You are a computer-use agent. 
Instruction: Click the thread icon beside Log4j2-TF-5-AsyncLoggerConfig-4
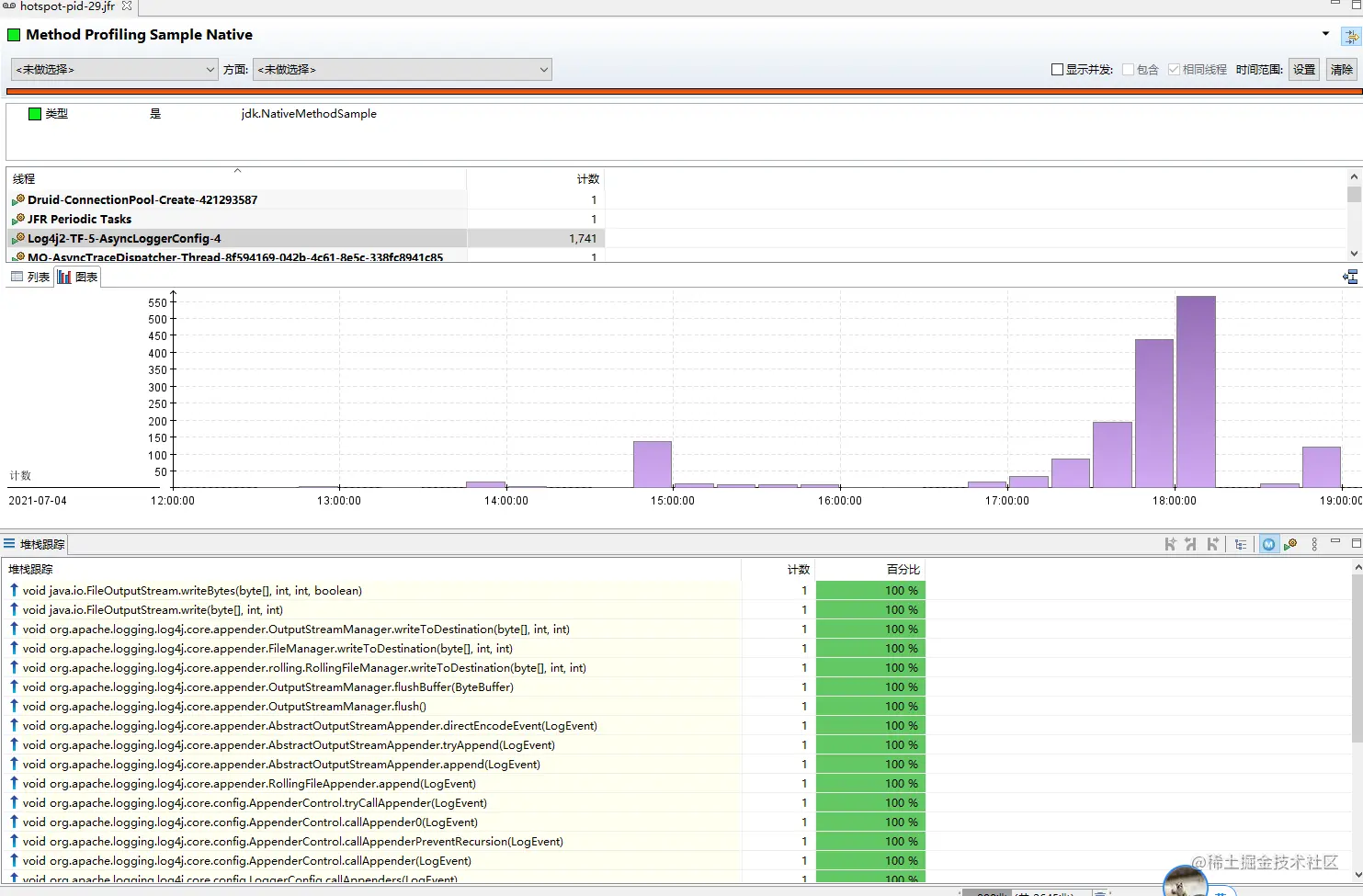point(17,238)
